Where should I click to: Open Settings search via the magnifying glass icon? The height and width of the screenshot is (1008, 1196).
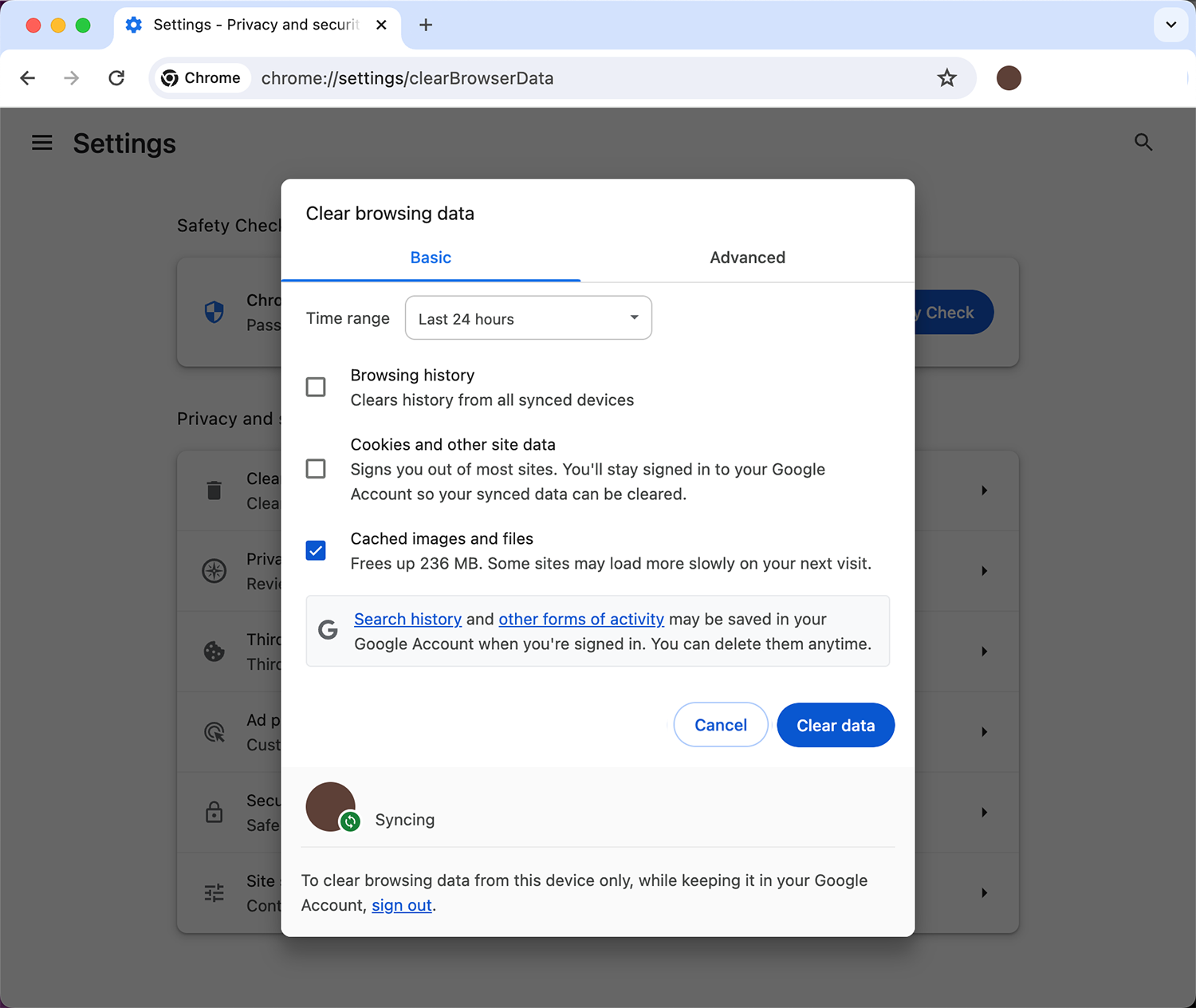click(x=1143, y=143)
